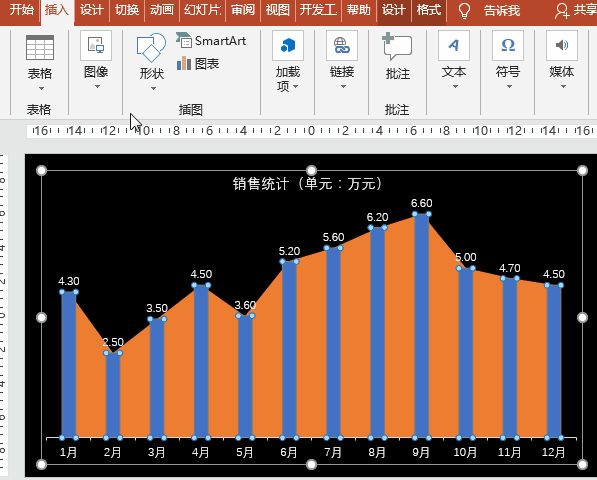Switch to the 格式 tab
Screen dimensions: 597x480
[x=428, y=10]
